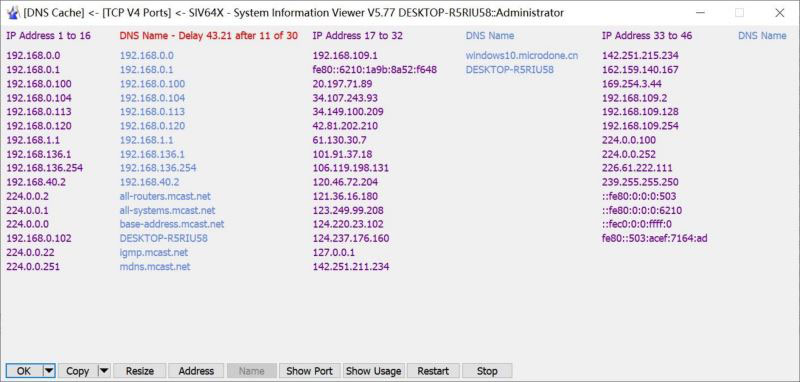Select IP address 101.91.37.18
800x382 pixels.
342,154
